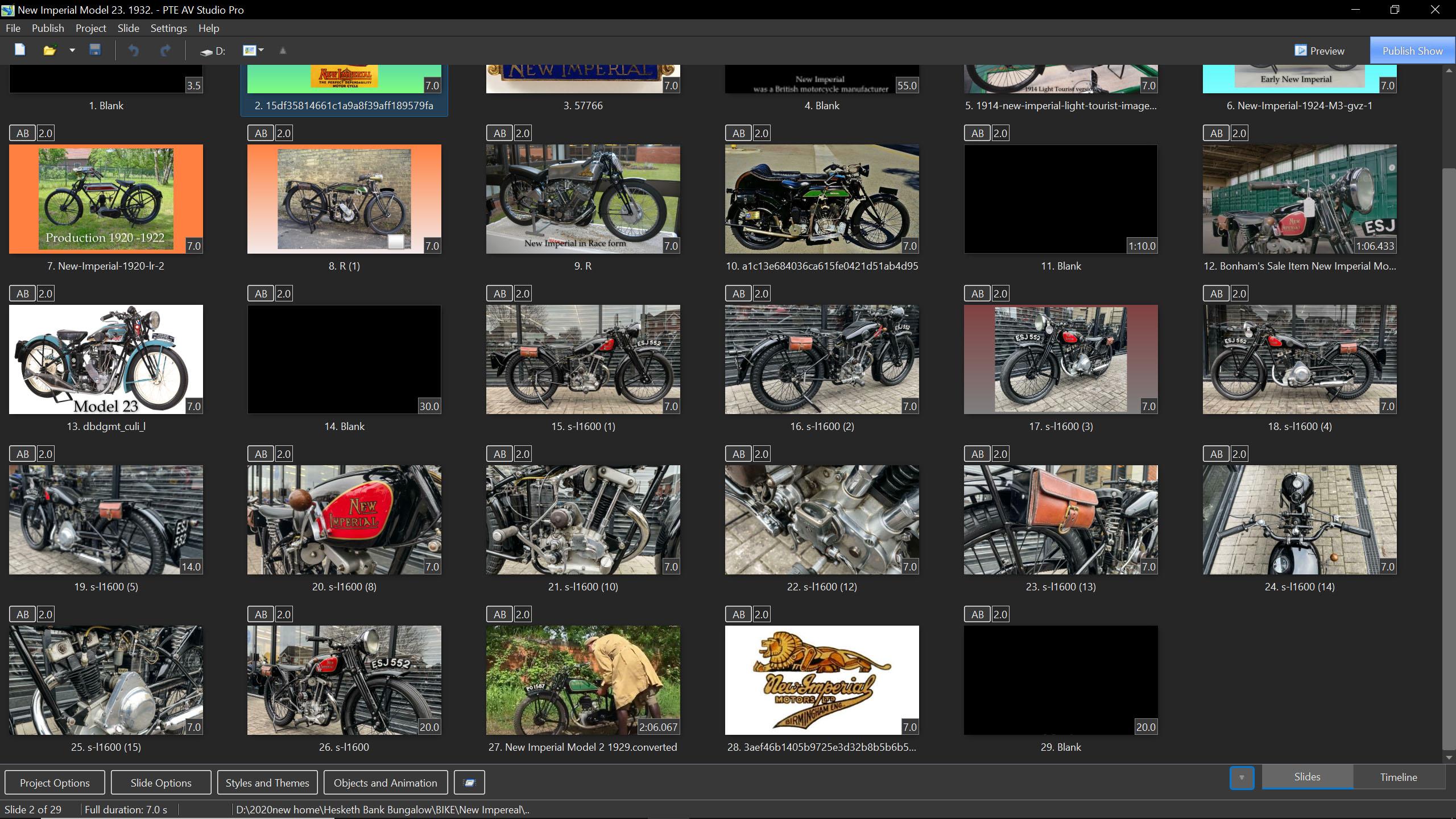Image resolution: width=1456 pixels, height=819 pixels.
Task: Click the AB transition icon of slide 8
Action: [261, 134]
